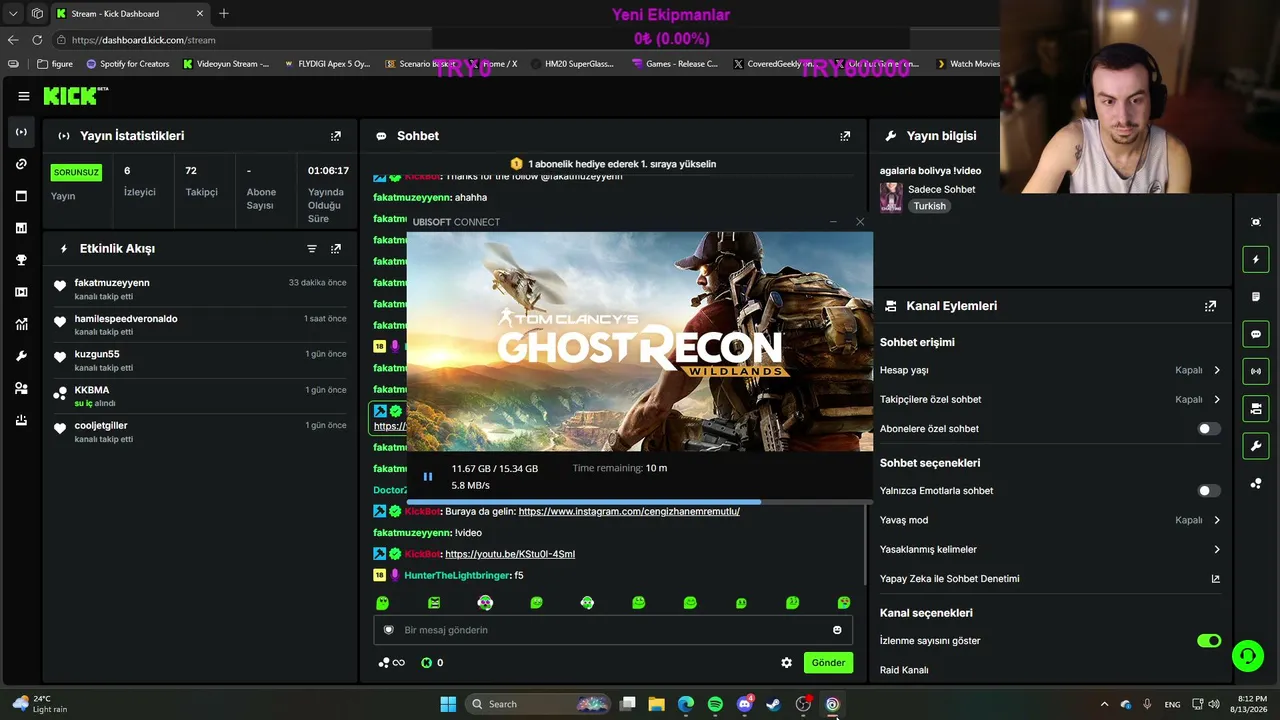Pause the Ghost Recon Wildlands download

[428, 477]
